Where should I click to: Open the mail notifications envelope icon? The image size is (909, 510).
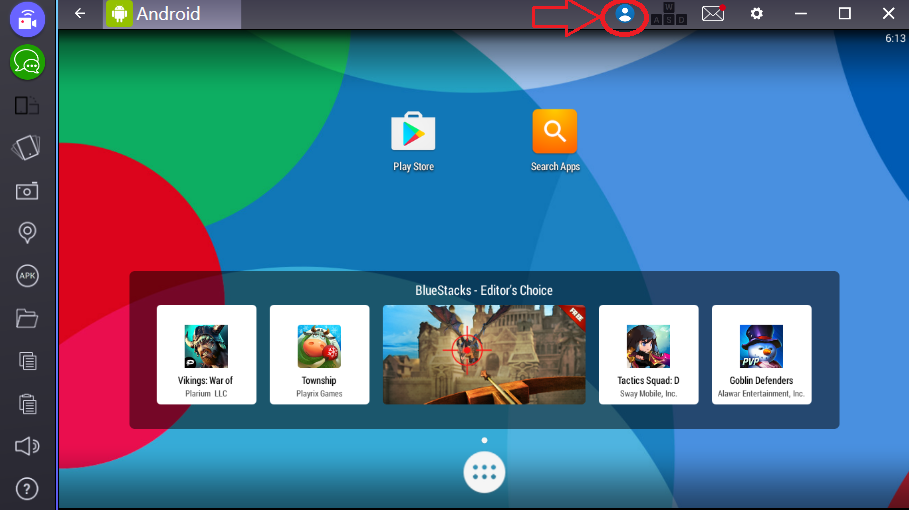(713, 13)
